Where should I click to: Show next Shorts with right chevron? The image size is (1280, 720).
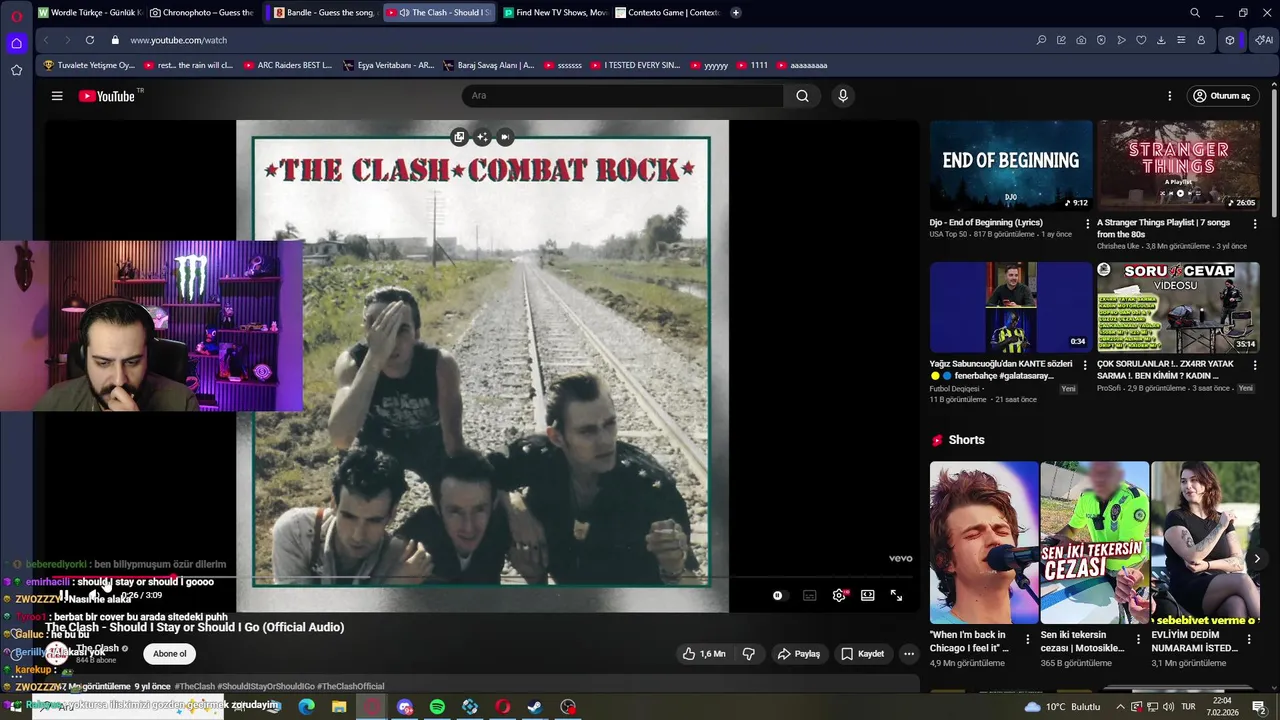coord(1257,559)
